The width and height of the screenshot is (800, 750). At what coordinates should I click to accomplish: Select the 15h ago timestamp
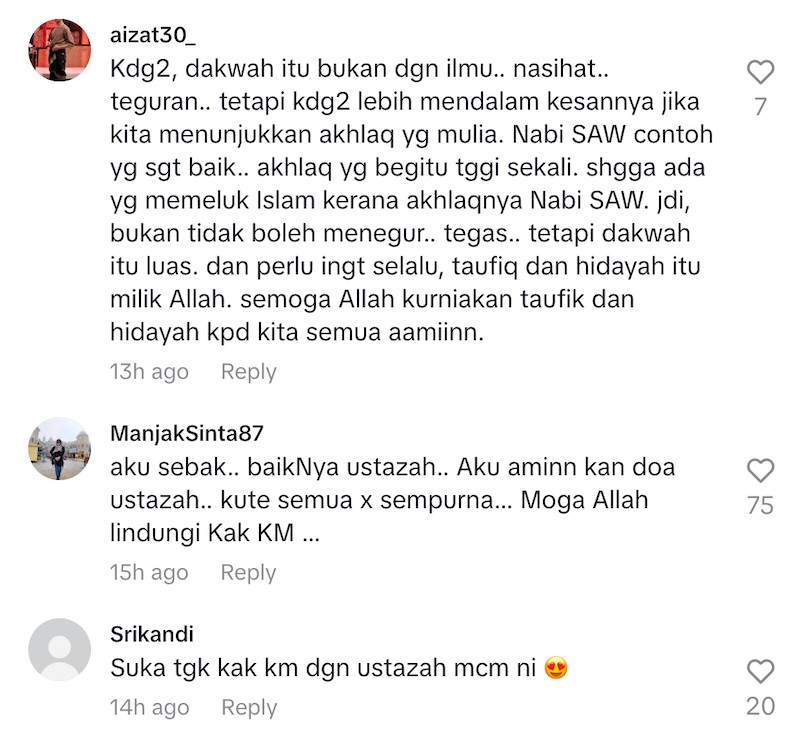coord(149,572)
